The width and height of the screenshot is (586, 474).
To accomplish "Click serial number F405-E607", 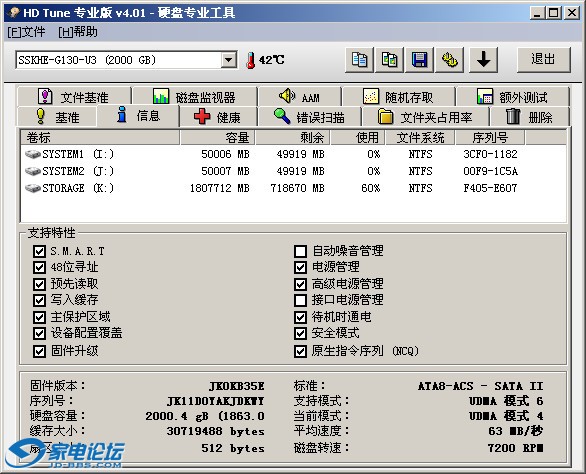I will point(490,188).
